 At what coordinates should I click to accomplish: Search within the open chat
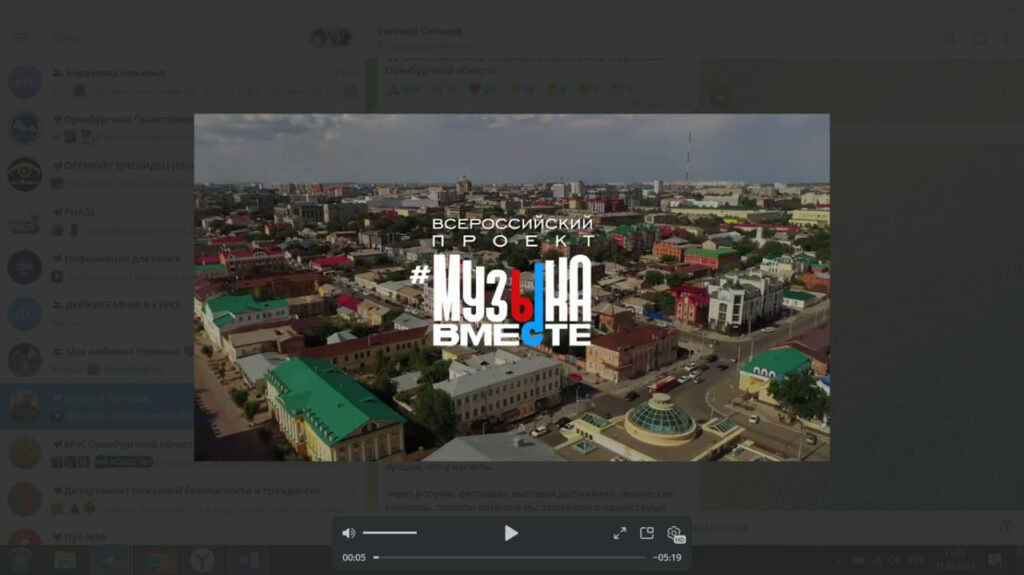point(949,39)
